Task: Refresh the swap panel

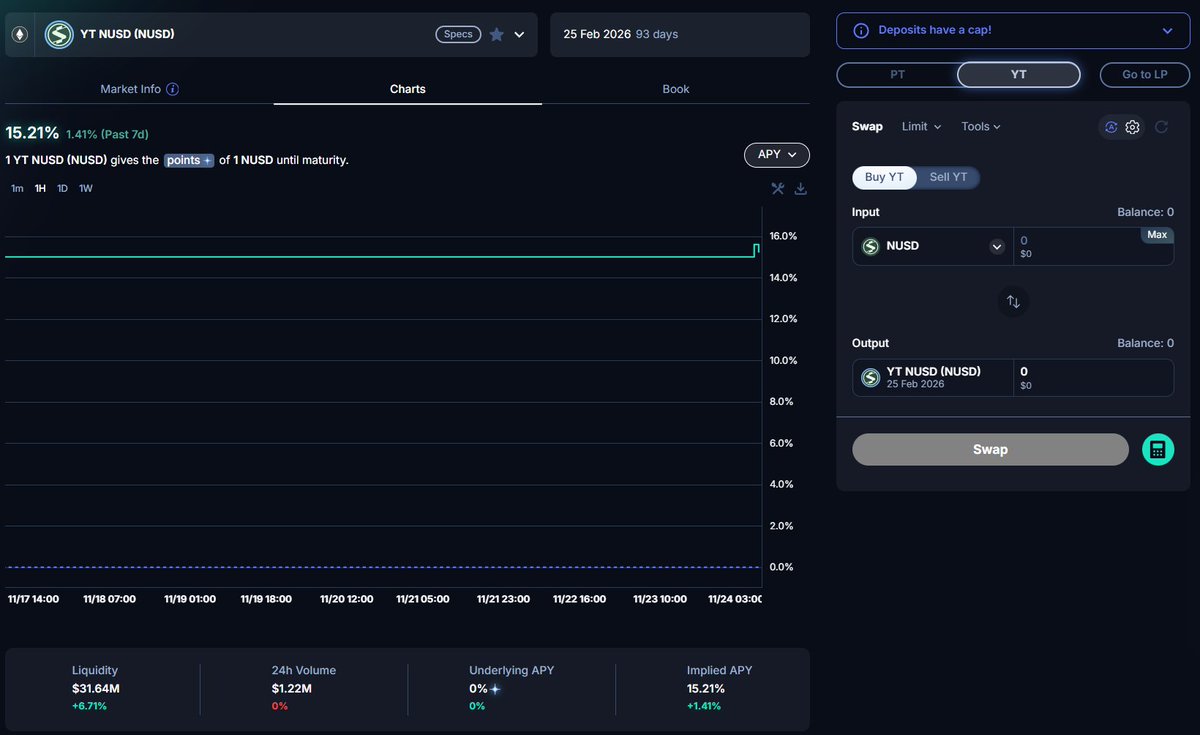Action: point(1161,127)
